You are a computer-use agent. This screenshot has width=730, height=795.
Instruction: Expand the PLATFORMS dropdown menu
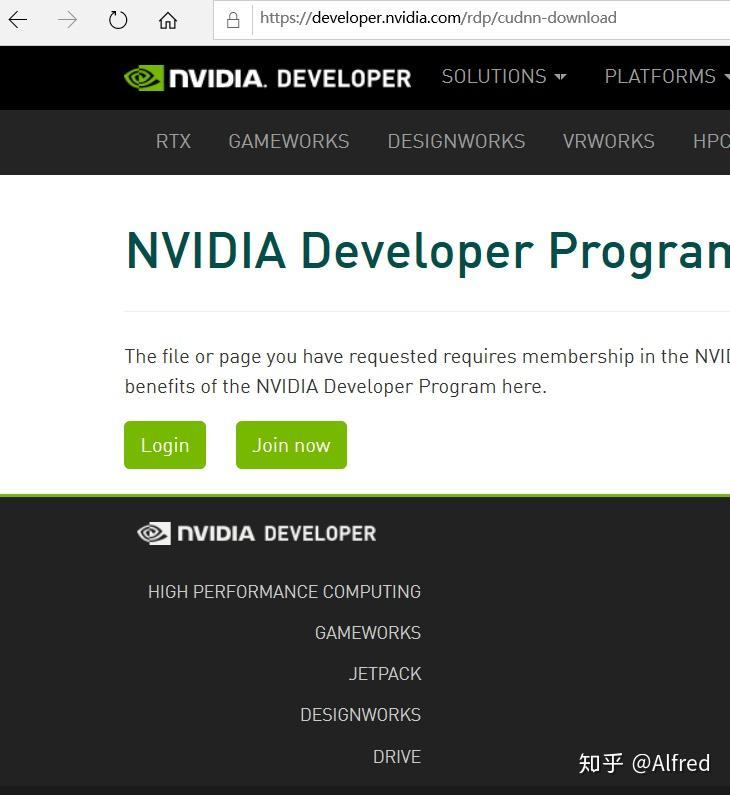[x=667, y=77]
